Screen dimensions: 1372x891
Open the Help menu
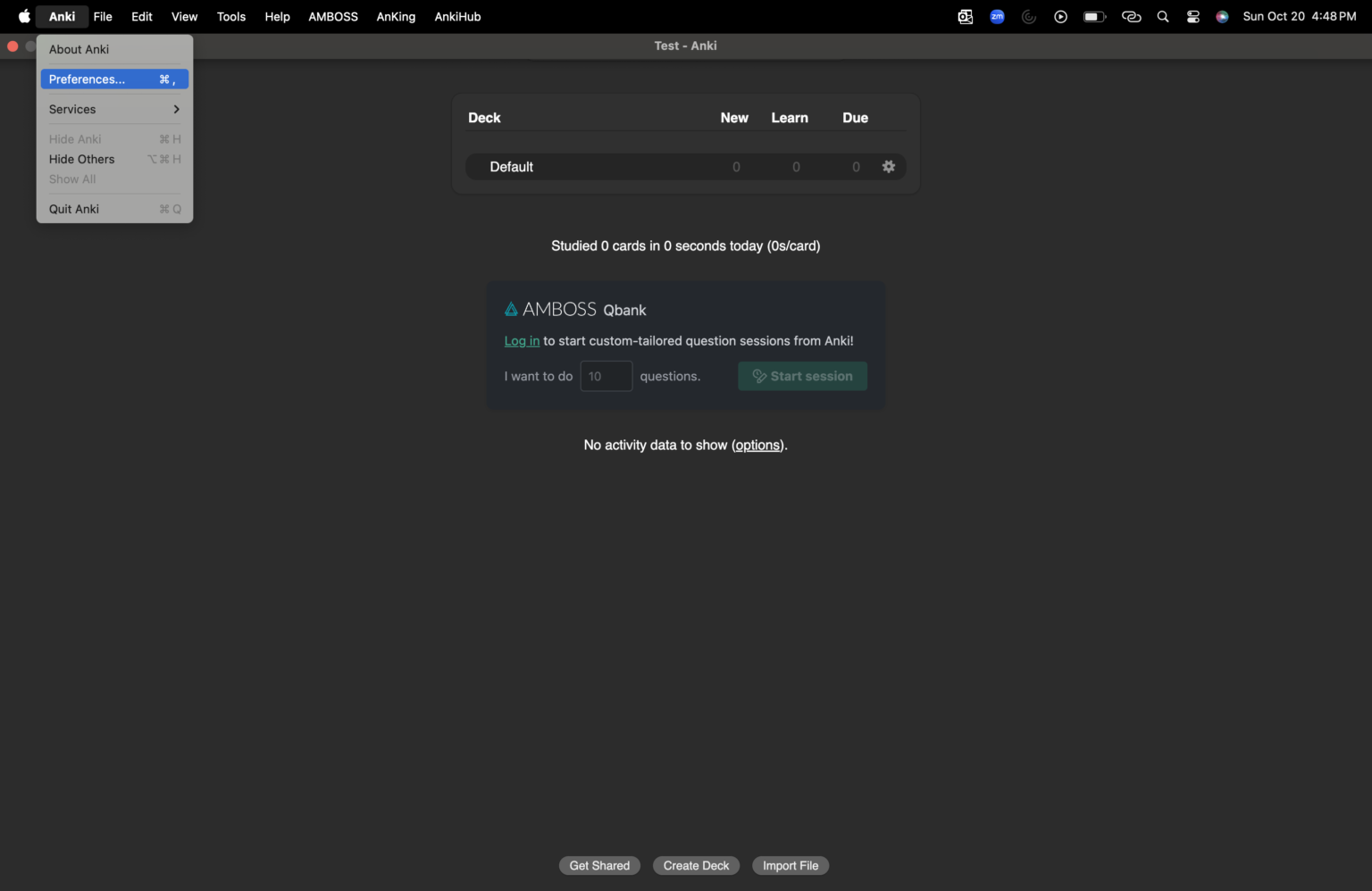click(278, 16)
